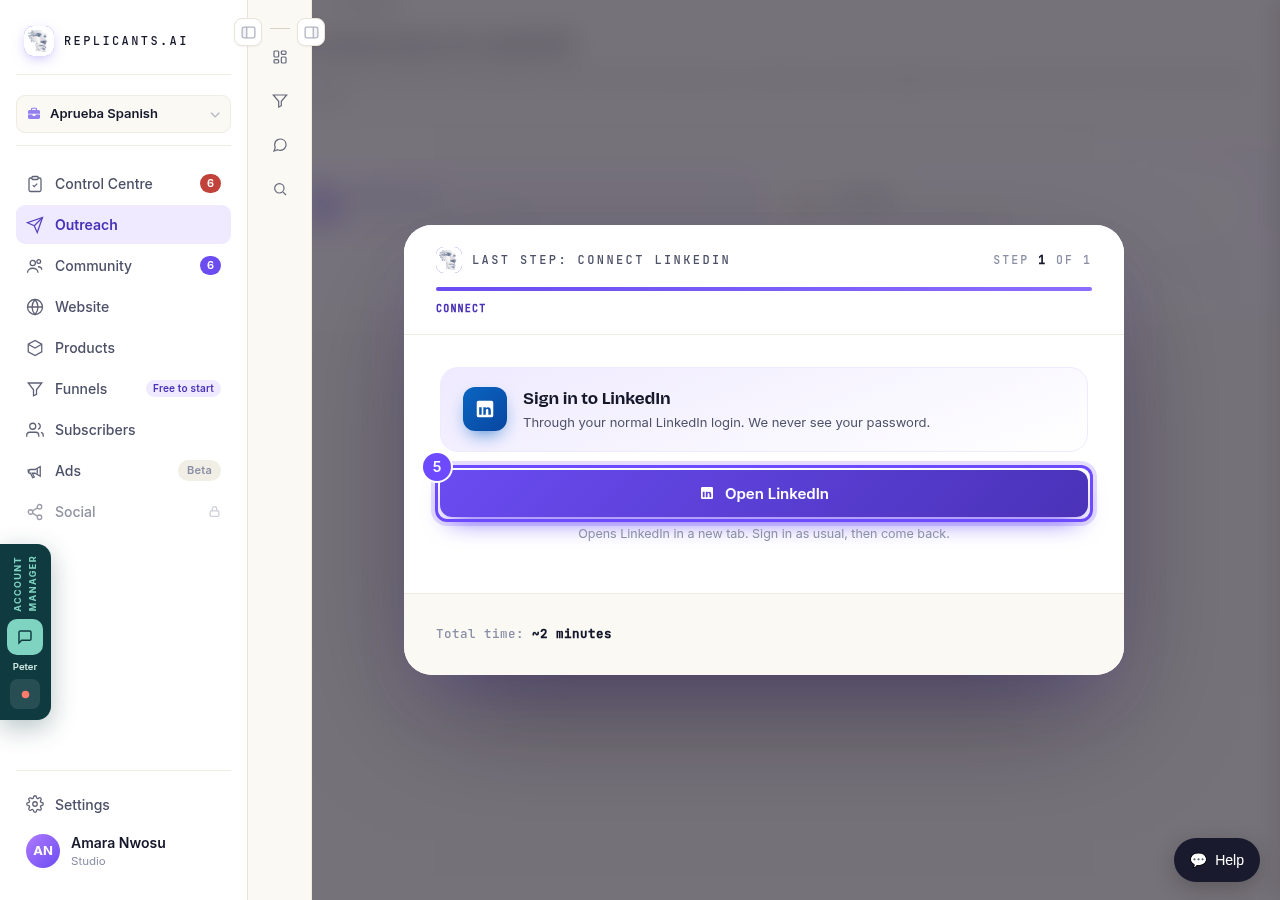
Task: Click the Open LinkedIn button
Action: tap(764, 494)
